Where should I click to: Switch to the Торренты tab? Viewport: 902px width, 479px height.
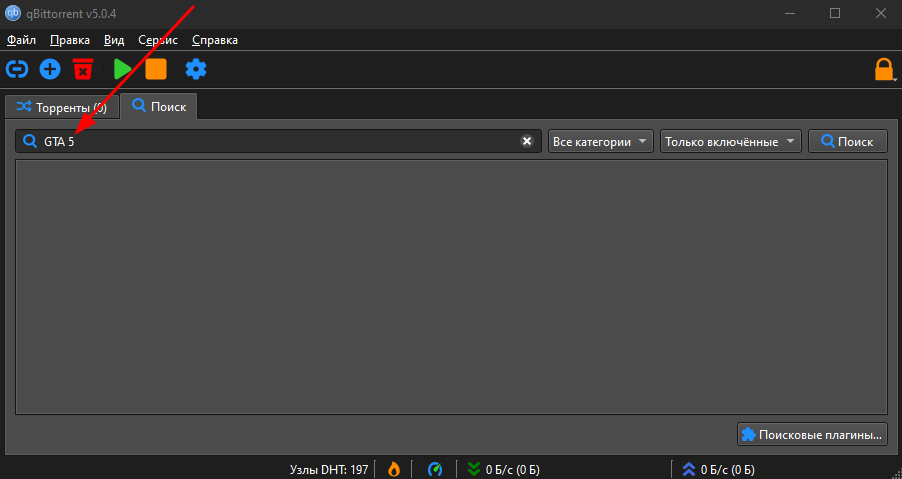(62, 108)
